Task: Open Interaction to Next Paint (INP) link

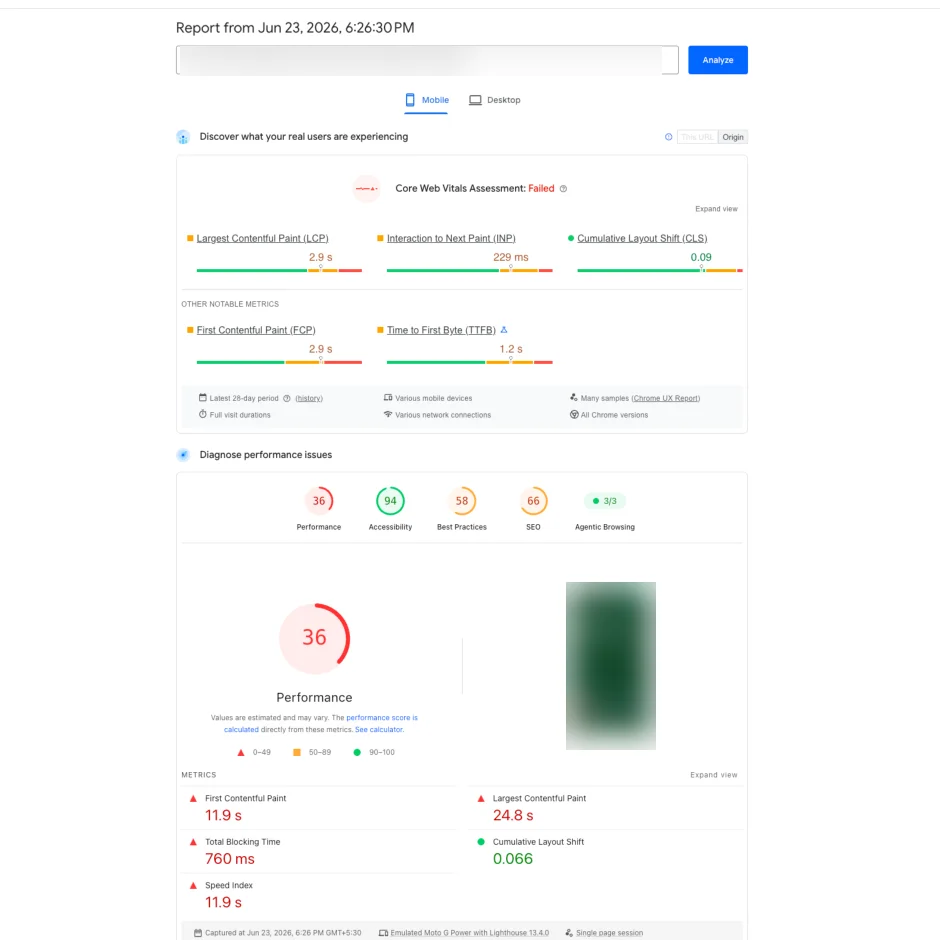Action: point(451,239)
